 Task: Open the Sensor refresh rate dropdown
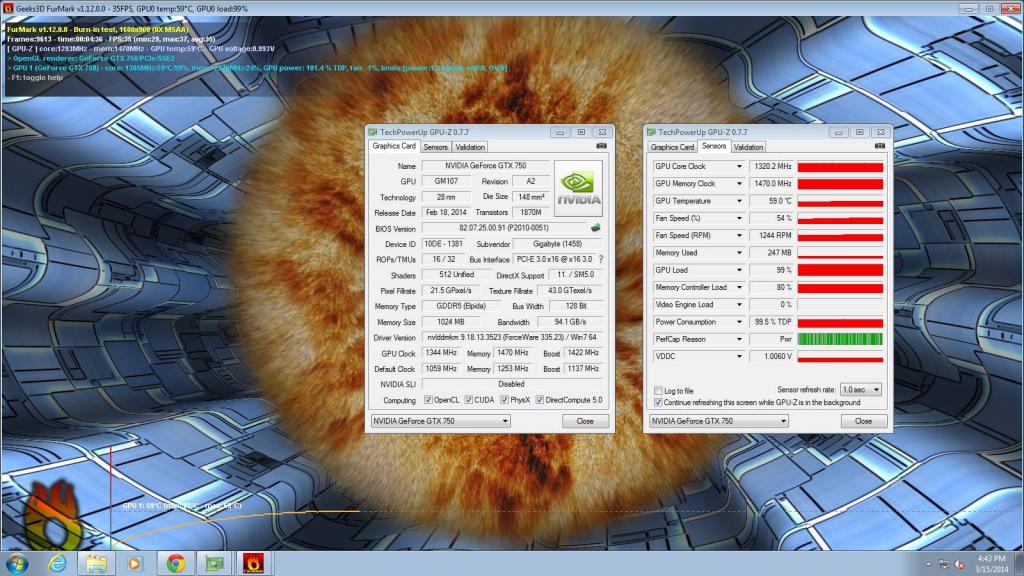861,389
